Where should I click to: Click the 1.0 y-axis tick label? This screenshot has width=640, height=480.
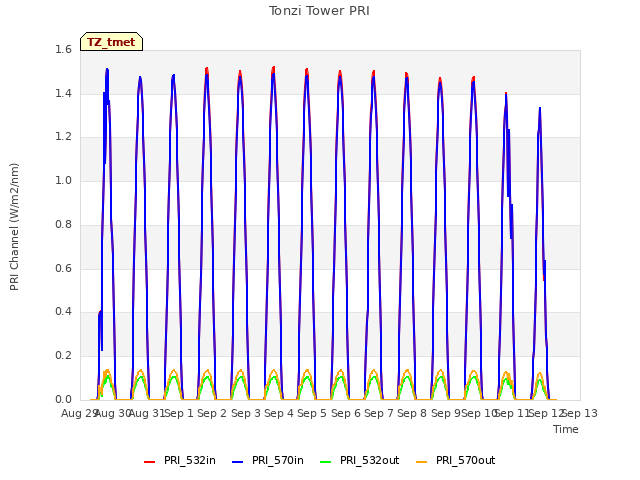(x=63, y=180)
